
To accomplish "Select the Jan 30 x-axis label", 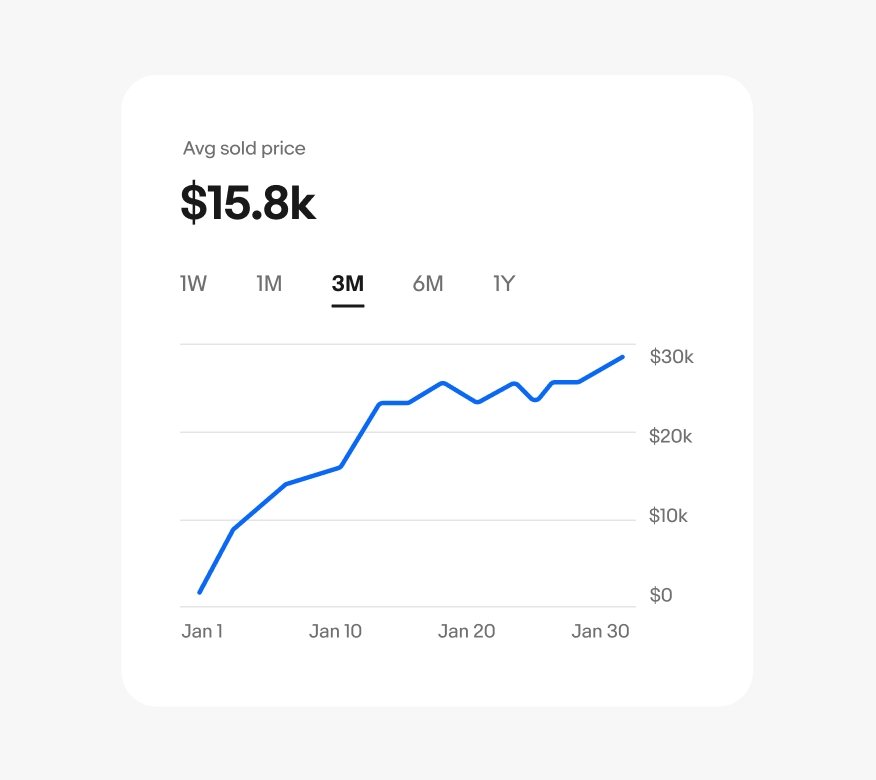I will (x=600, y=631).
